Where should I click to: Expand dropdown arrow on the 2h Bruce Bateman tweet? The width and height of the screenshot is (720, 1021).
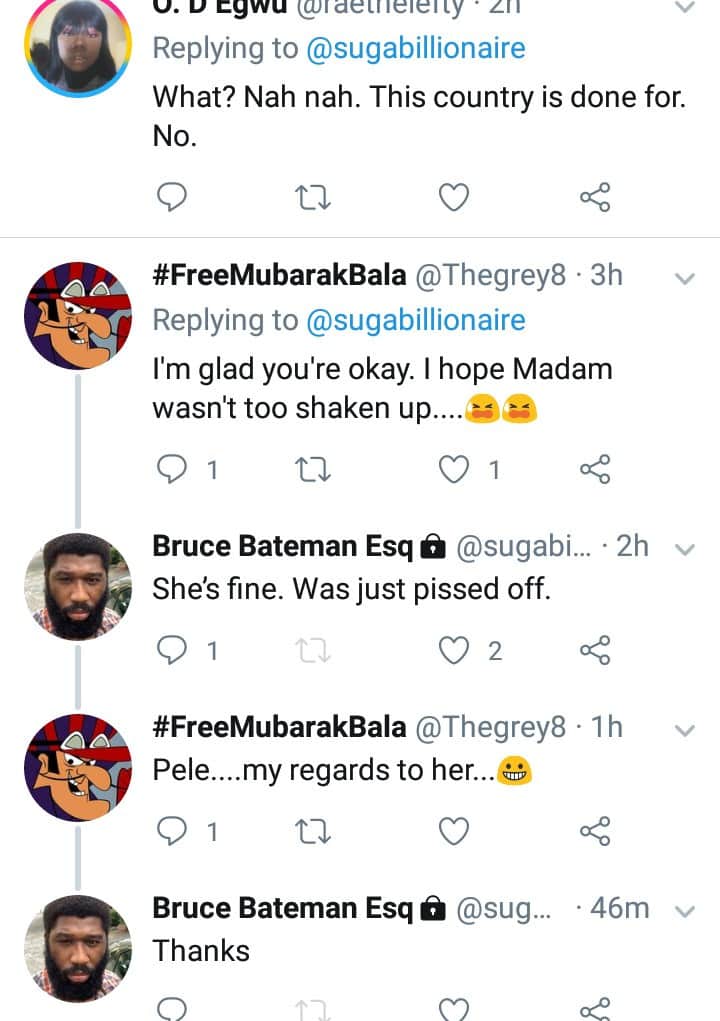click(x=685, y=549)
